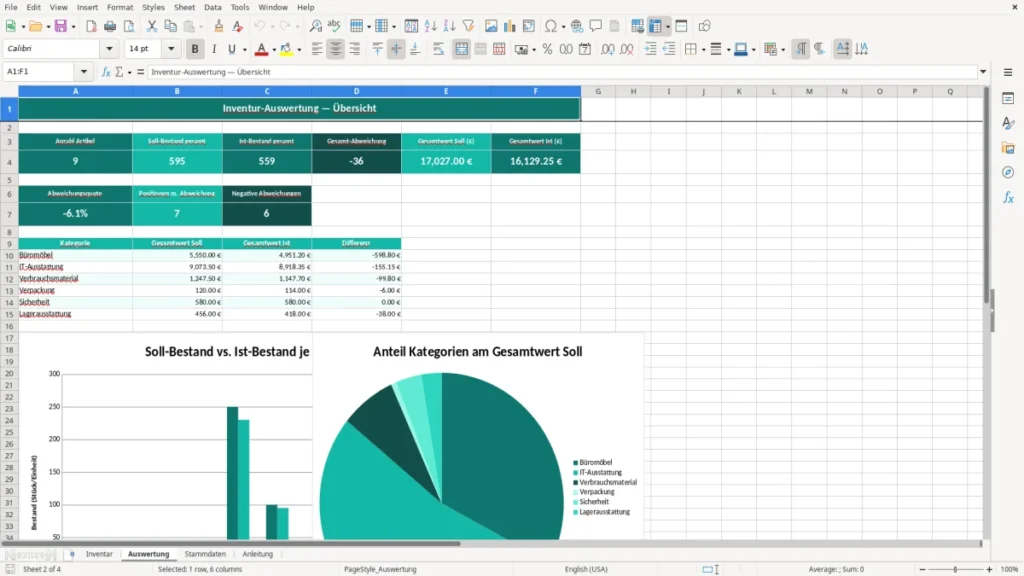Apply the yellow highlighting color
Viewport: 1024px width, 576px height.
tap(286, 49)
